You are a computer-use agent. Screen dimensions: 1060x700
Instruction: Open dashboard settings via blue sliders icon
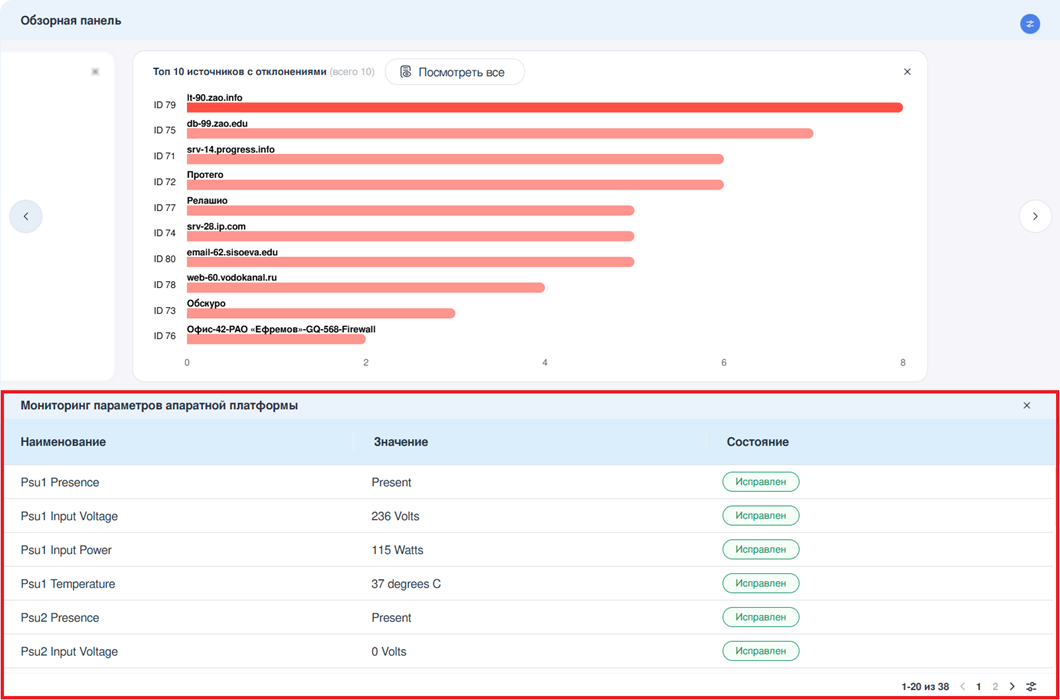(1029, 24)
